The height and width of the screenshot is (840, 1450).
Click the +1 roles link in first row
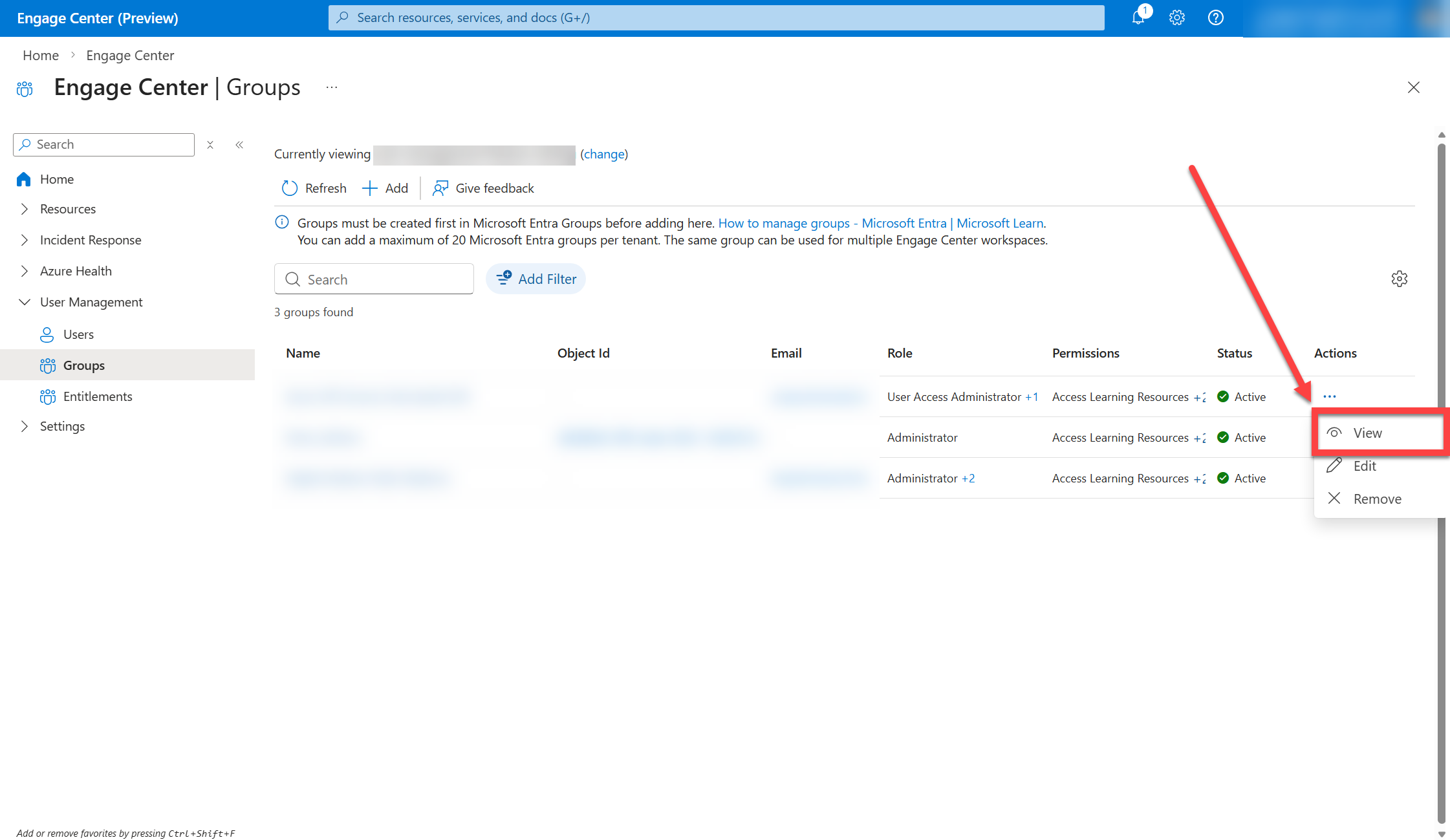pyautogui.click(x=1032, y=397)
